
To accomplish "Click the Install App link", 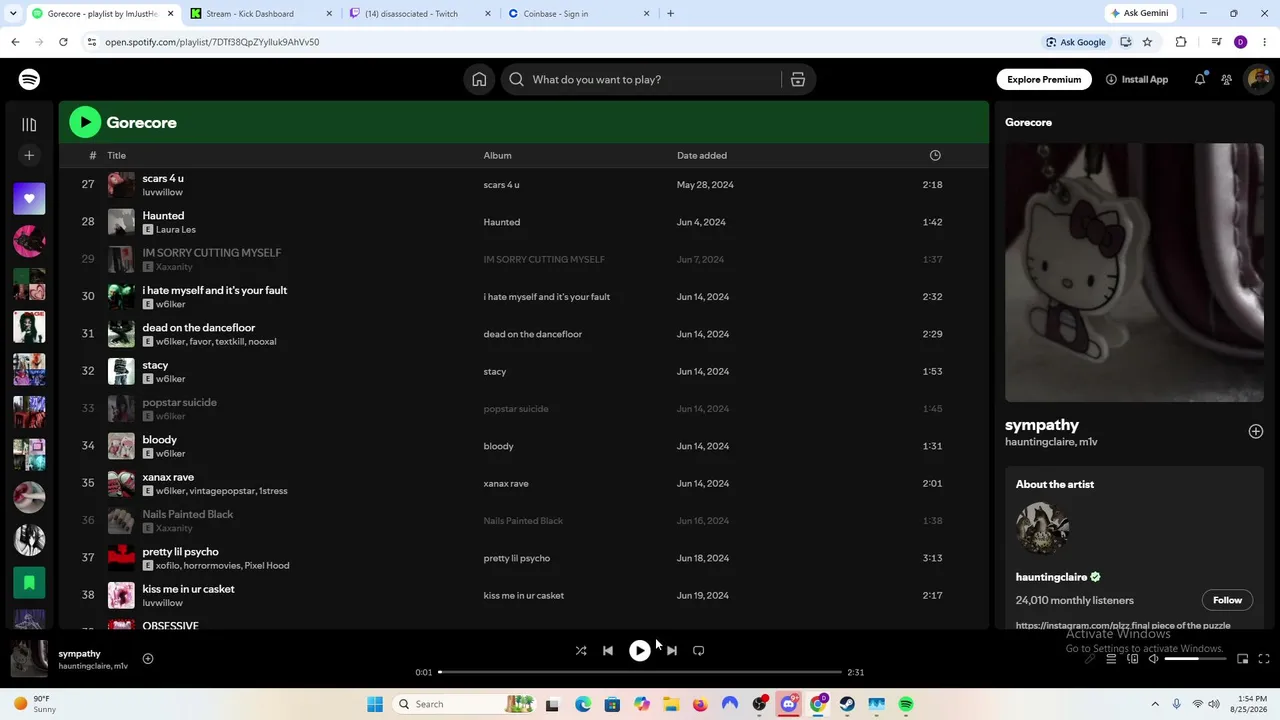I will coord(1137,80).
